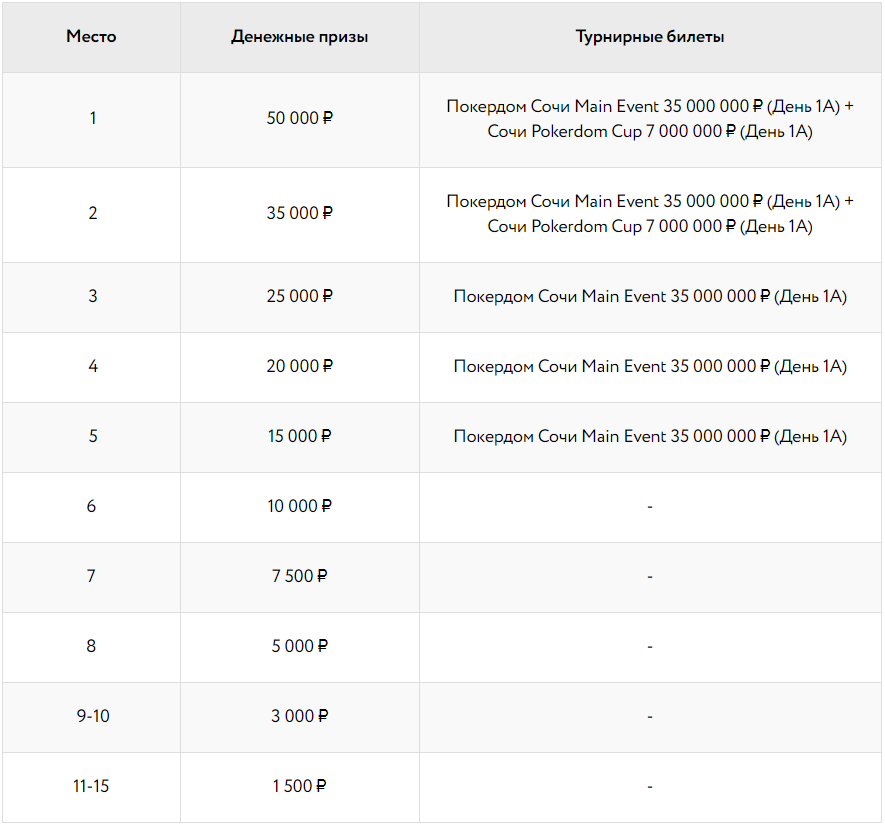Screen dimensions: 885x826
Task: Select the Main Event ticket cell for place 3
Action: 650,296
